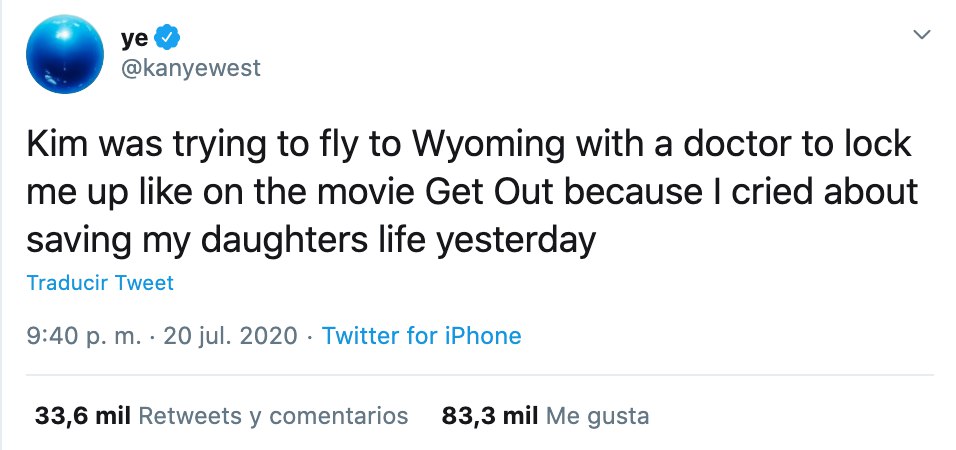Visit the @kanyewest handle link
Viewport: 956px width, 450px height.
coord(191,68)
